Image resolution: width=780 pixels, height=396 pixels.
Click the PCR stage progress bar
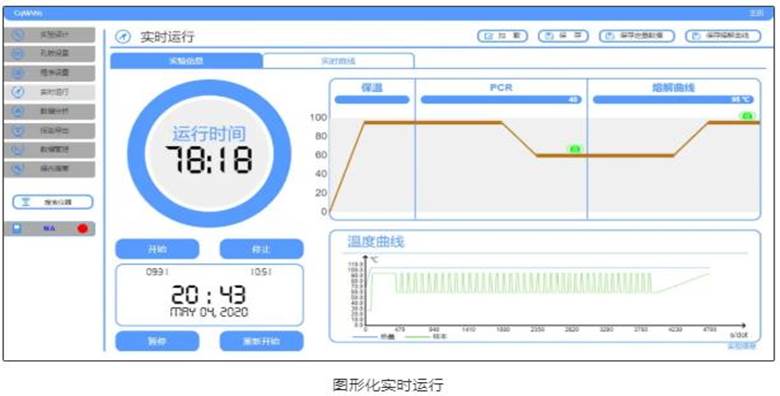tap(501, 100)
